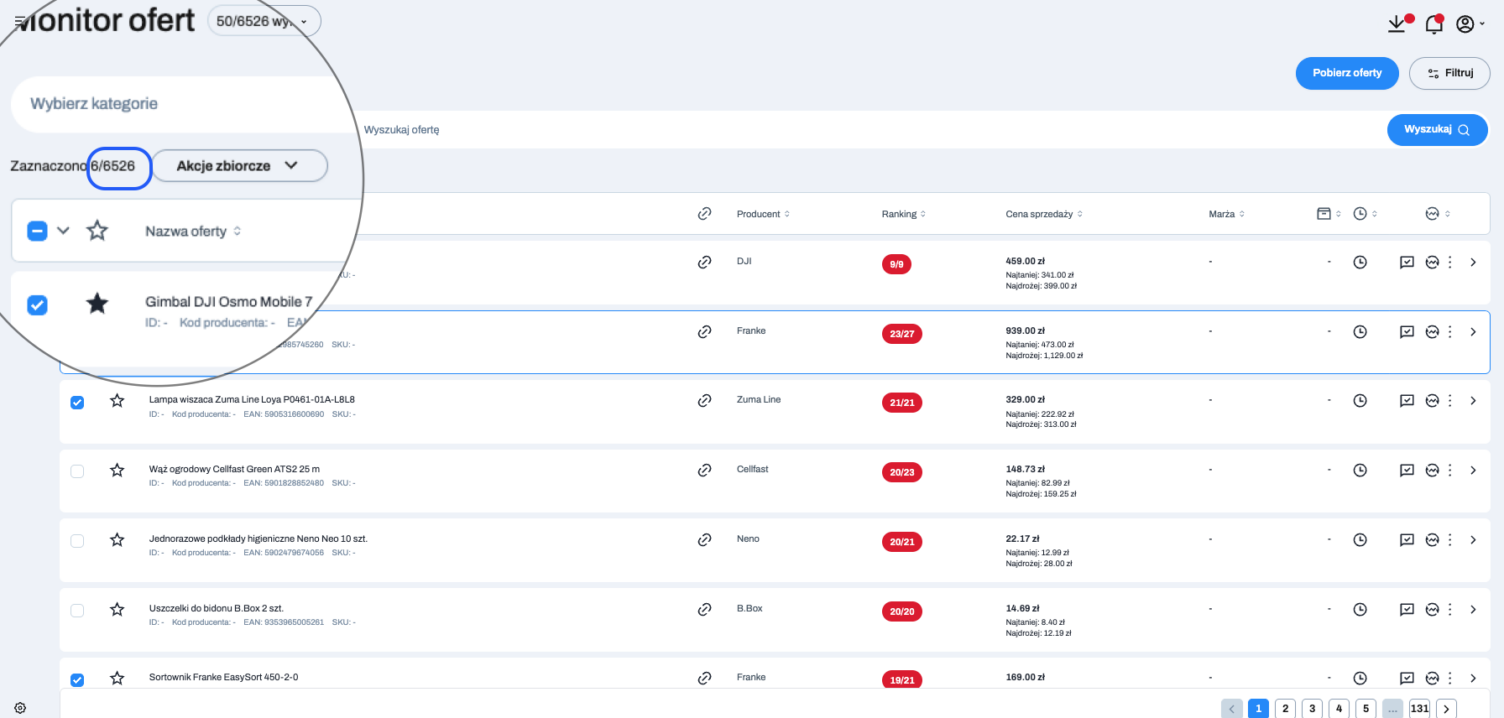The height and width of the screenshot is (718, 1504).
Task: Click the star for Wąż ogrodowy Cellfast
Action: pos(117,470)
